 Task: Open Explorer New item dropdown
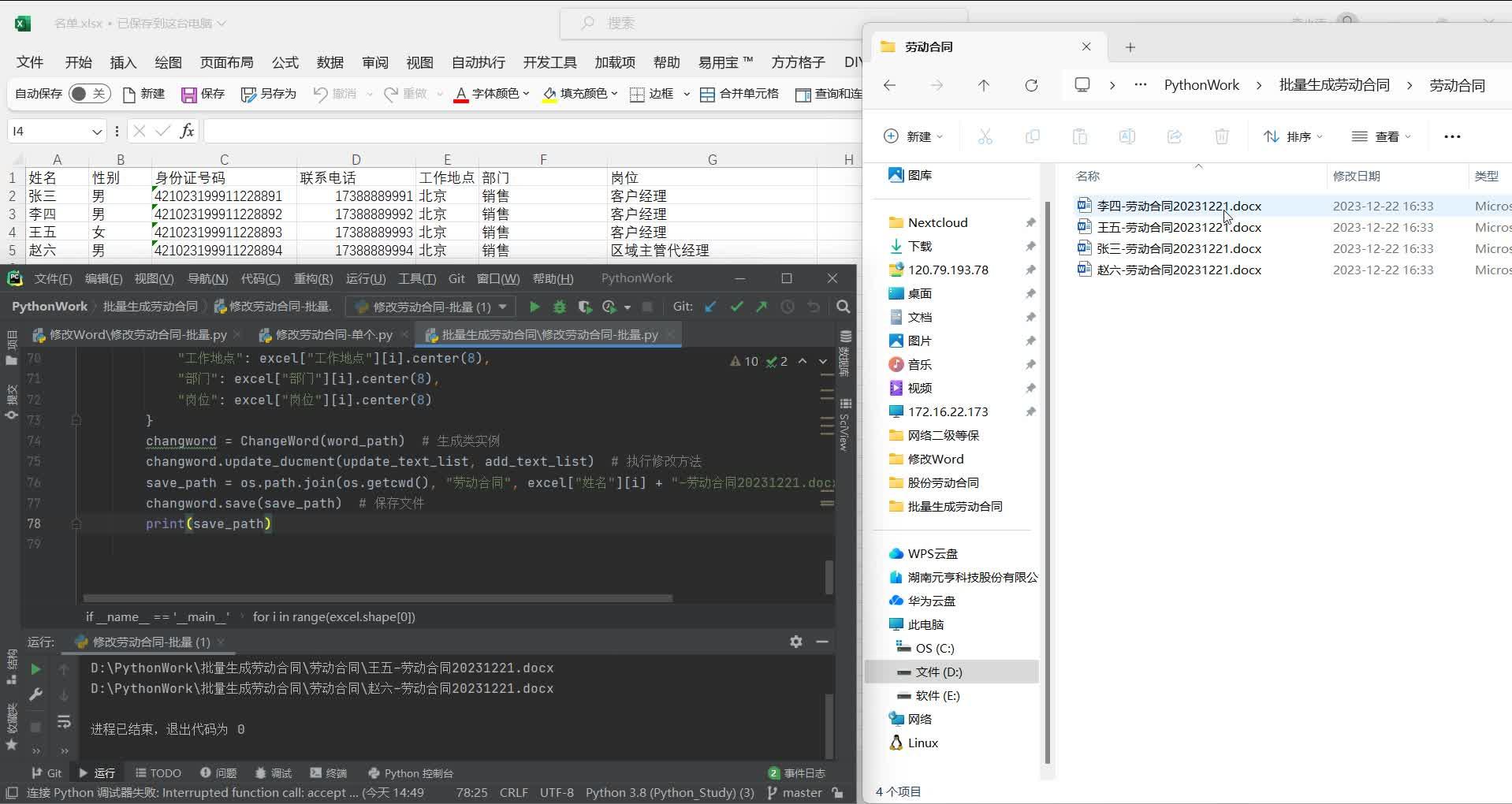tap(913, 136)
